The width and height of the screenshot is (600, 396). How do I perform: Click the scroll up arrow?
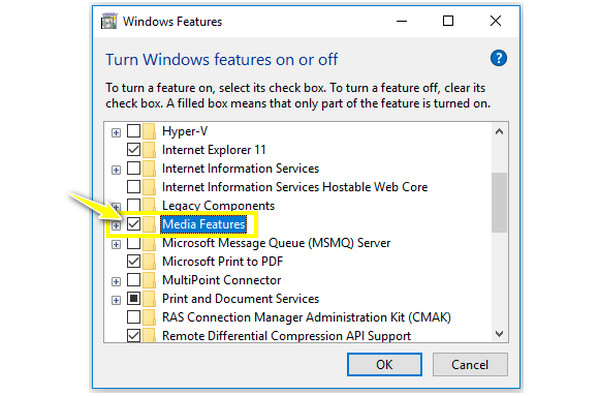coord(499,132)
